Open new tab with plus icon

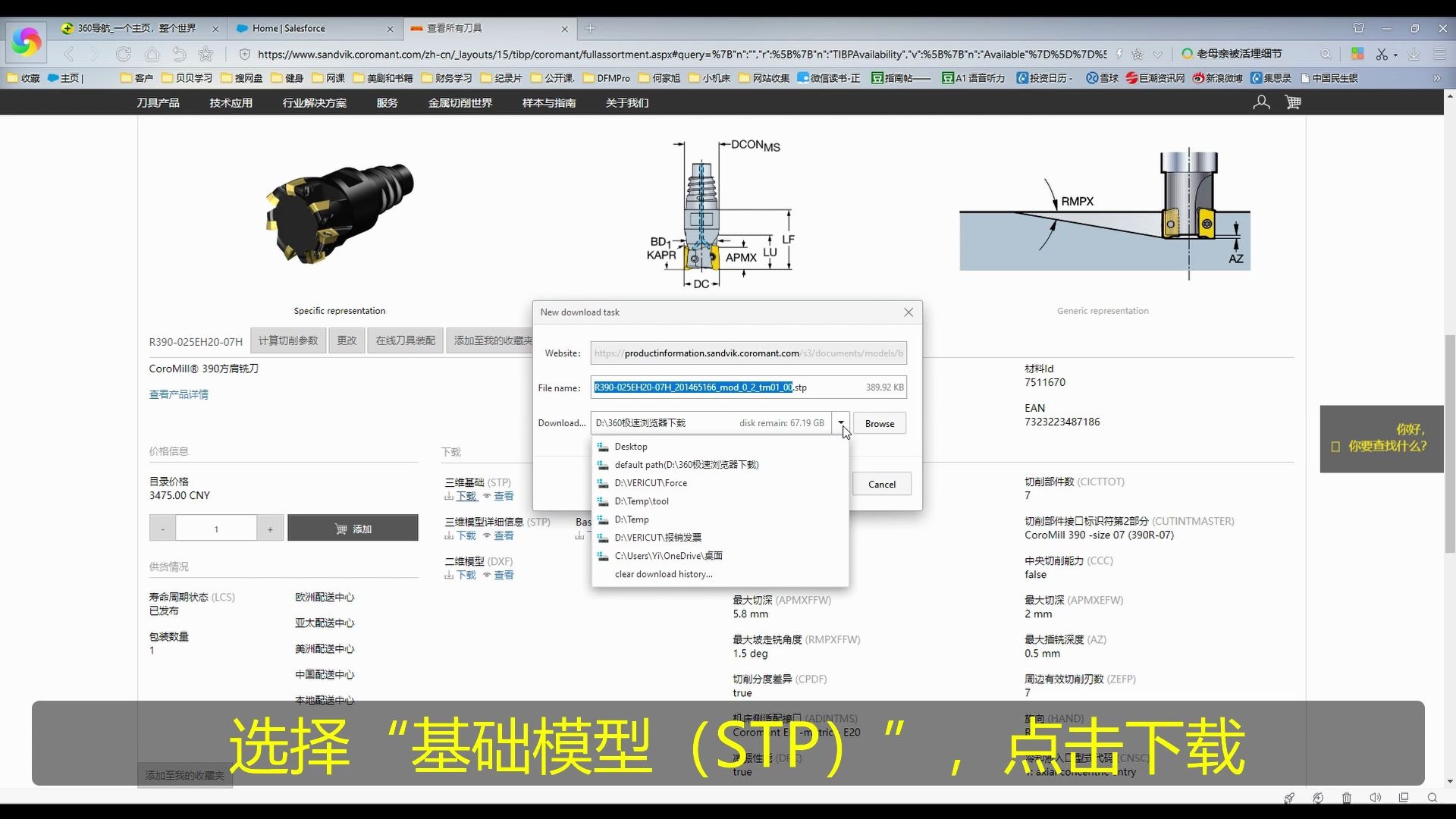[x=590, y=28]
